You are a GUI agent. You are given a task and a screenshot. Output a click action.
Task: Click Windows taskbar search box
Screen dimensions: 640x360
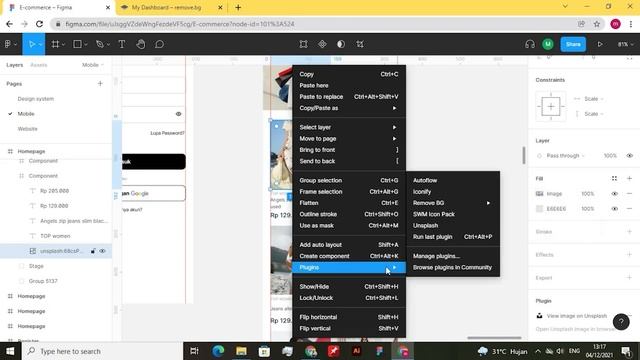[102, 351]
